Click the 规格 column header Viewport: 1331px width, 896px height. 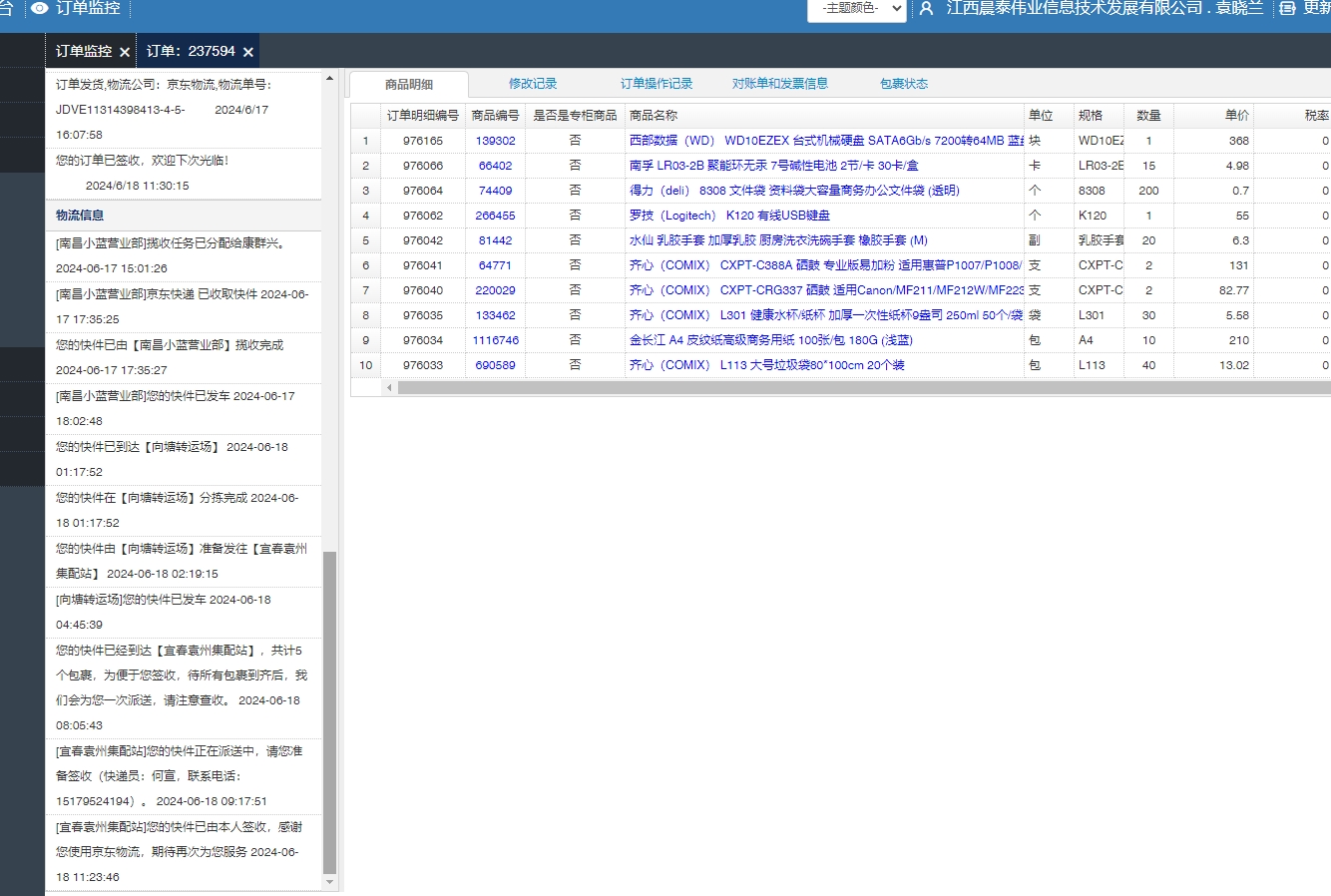coord(1099,116)
